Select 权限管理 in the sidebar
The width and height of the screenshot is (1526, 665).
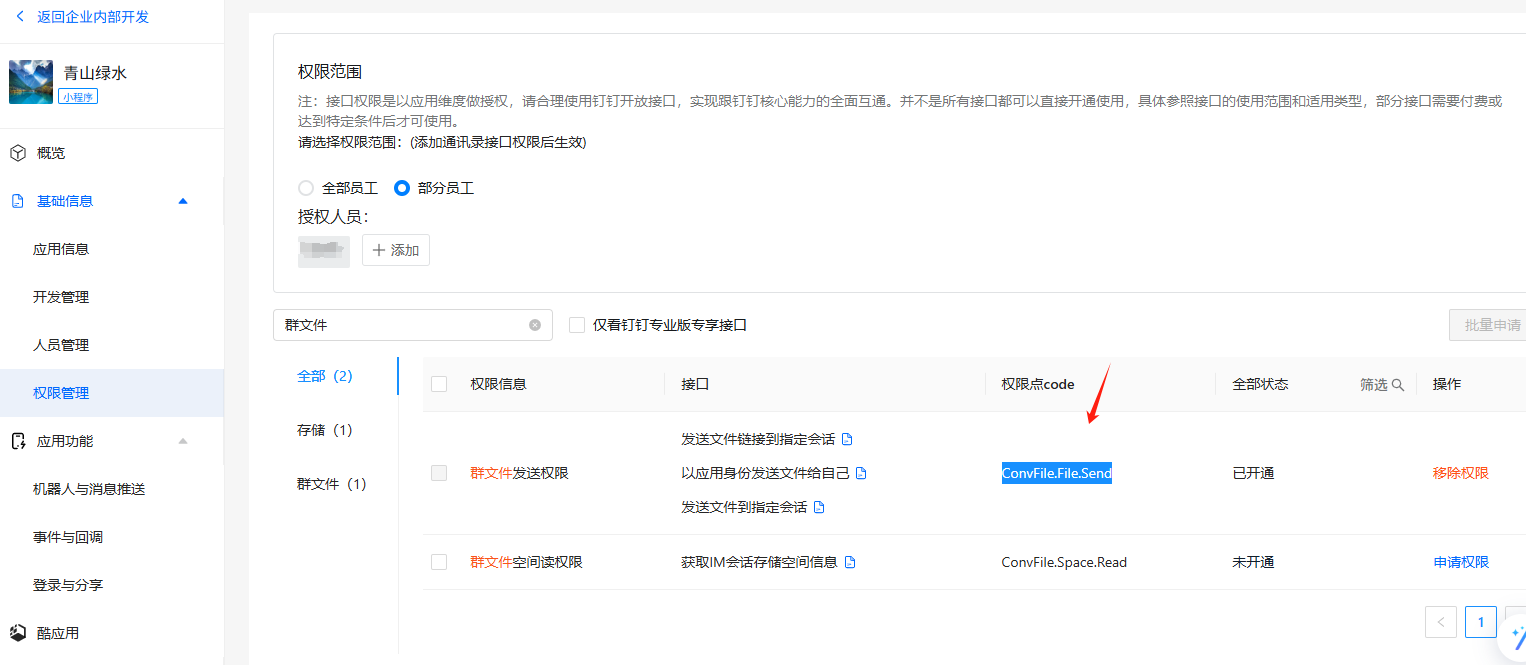(x=112, y=393)
